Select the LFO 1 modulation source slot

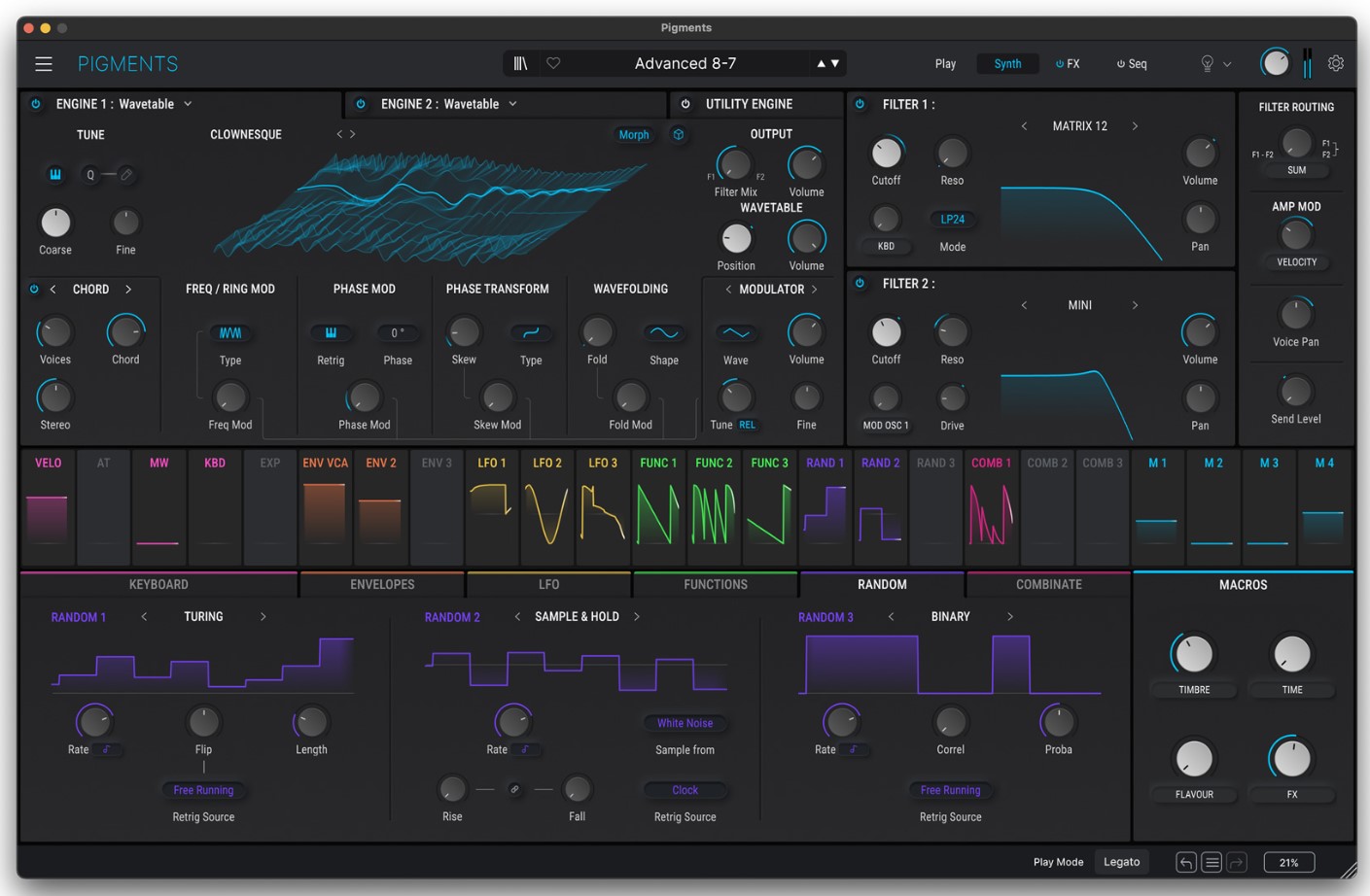point(492,506)
